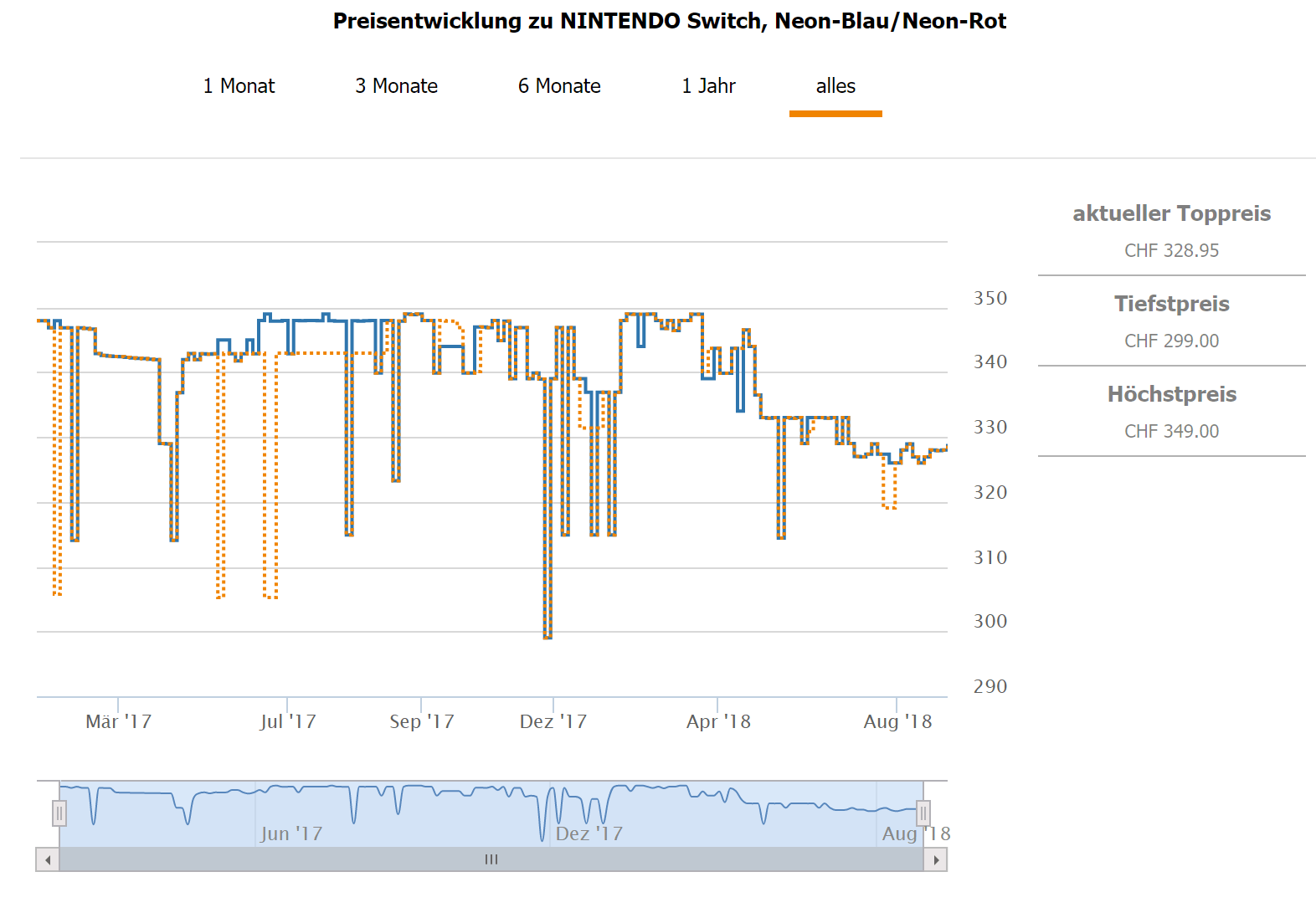Image resolution: width=1316 pixels, height=918 pixels.
Task: Click the Jun '17 navigator label
Action: (291, 833)
